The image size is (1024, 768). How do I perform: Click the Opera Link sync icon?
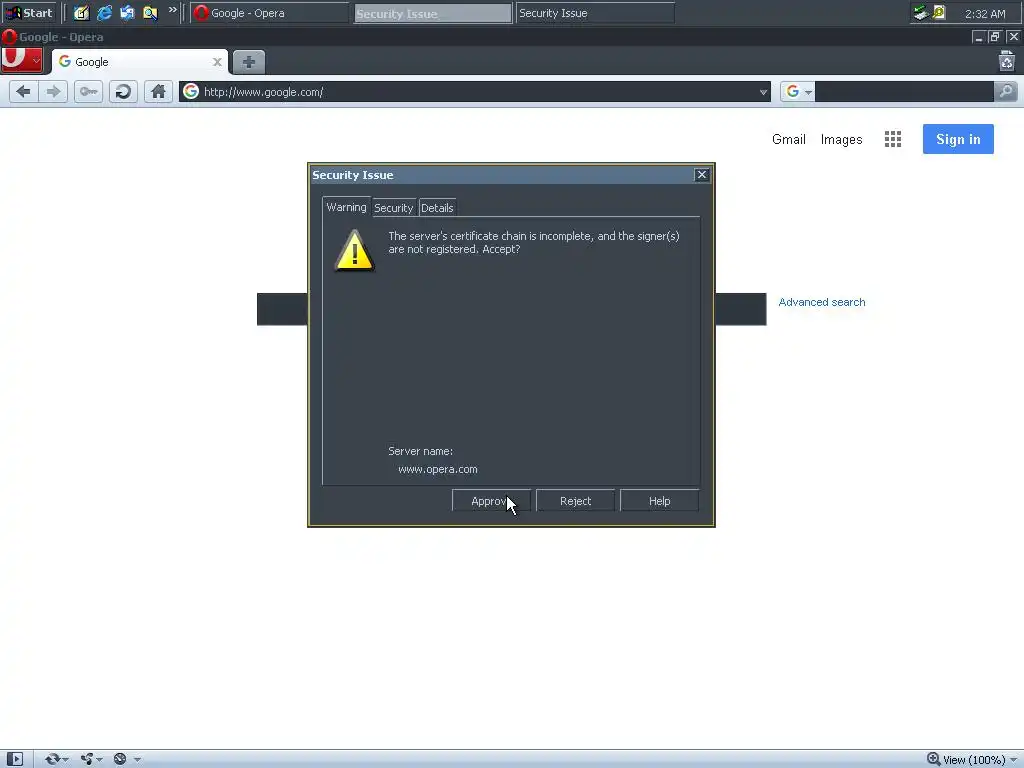52,759
